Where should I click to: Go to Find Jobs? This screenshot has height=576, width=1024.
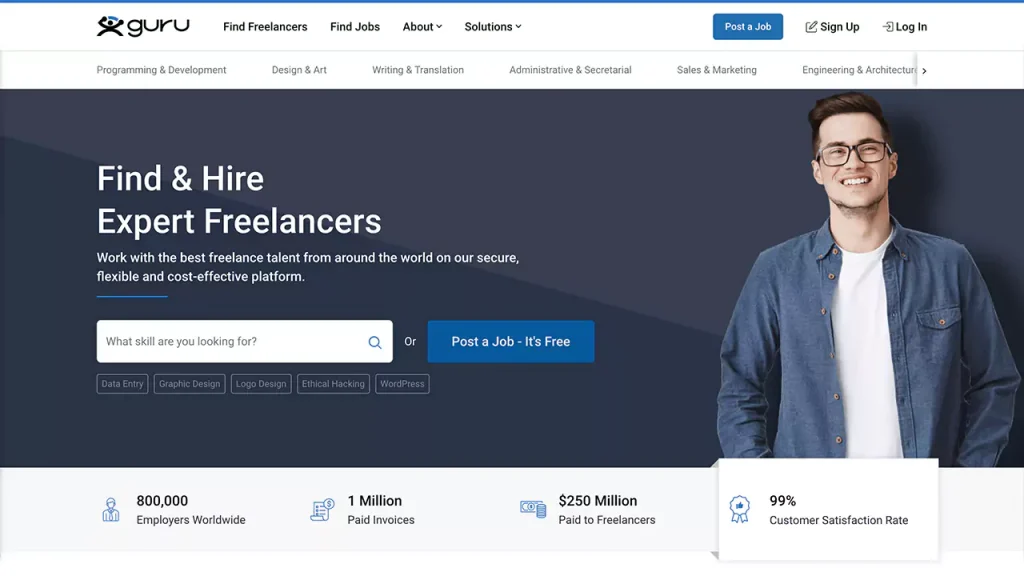(355, 27)
